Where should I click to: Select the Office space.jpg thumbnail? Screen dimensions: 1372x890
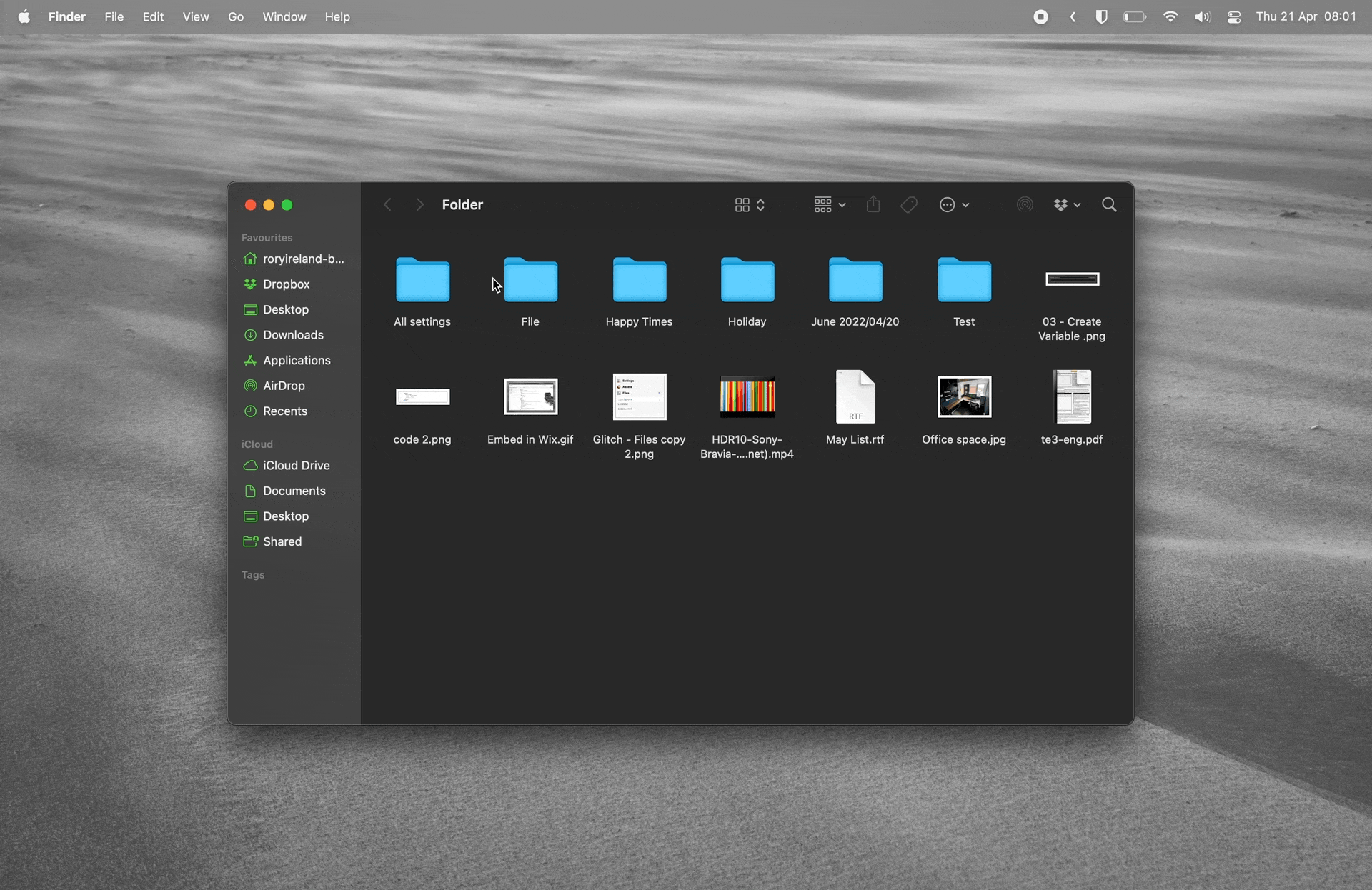click(964, 397)
